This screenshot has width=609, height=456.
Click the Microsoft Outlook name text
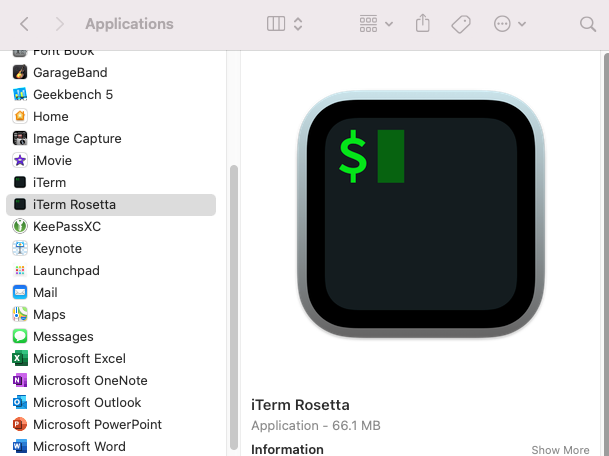coord(87,403)
